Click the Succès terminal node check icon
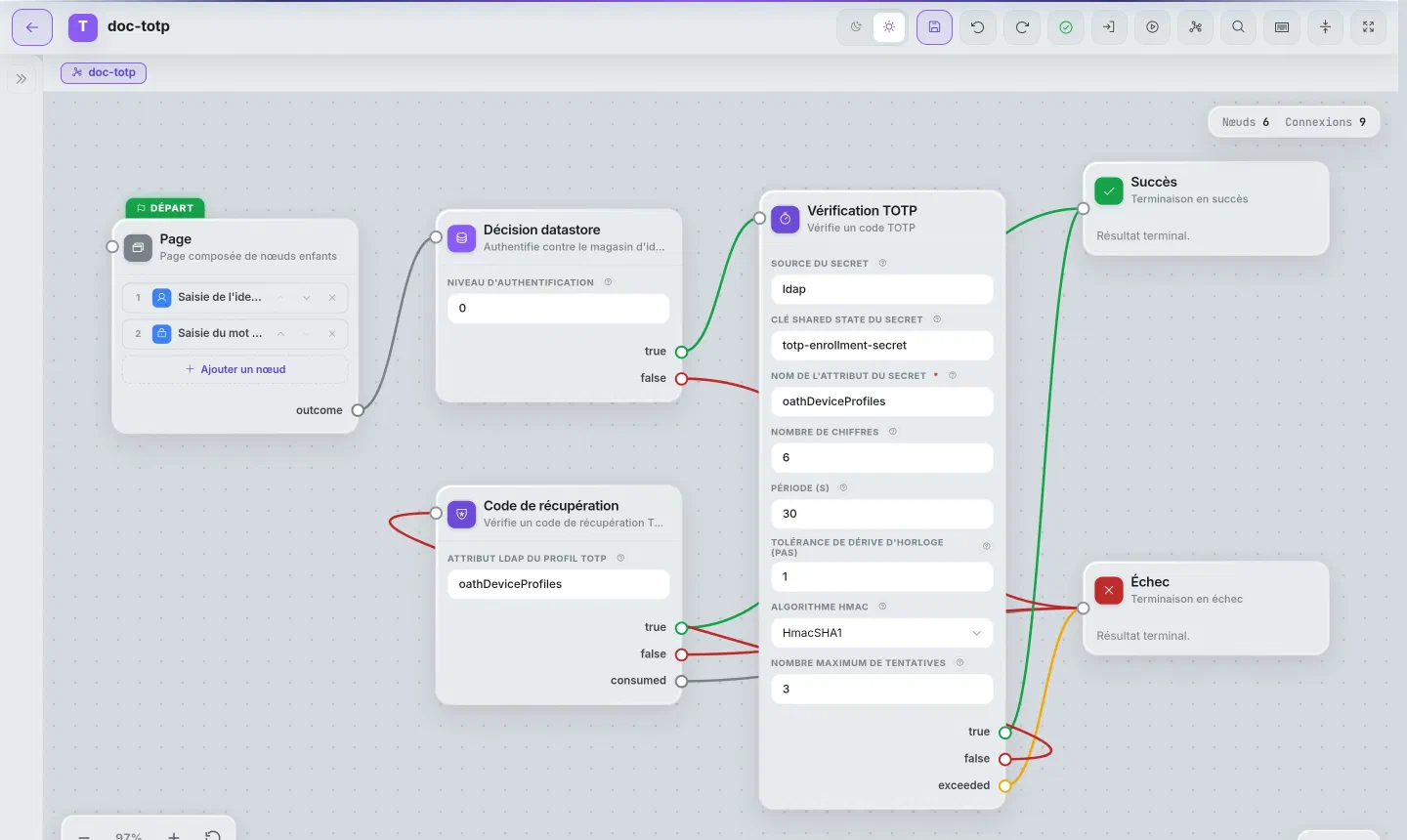Viewport: 1407px width, 840px height. tap(1109, 190)
